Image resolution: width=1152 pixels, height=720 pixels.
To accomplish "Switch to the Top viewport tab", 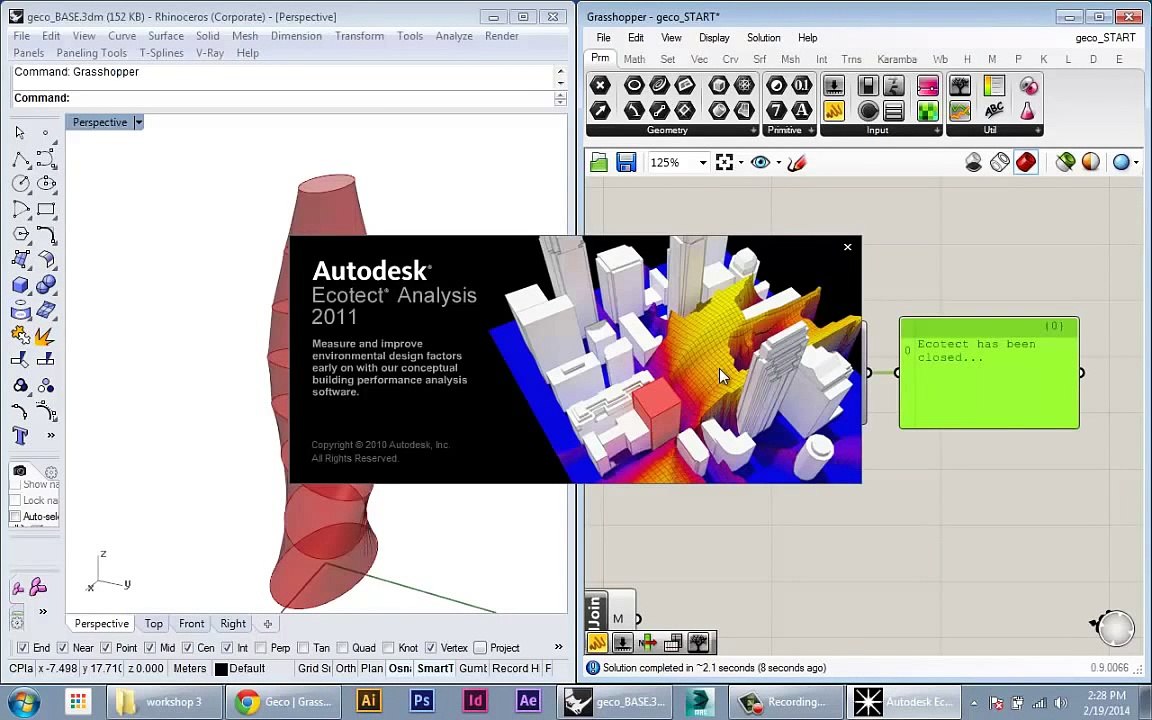I will coord(154,623).
